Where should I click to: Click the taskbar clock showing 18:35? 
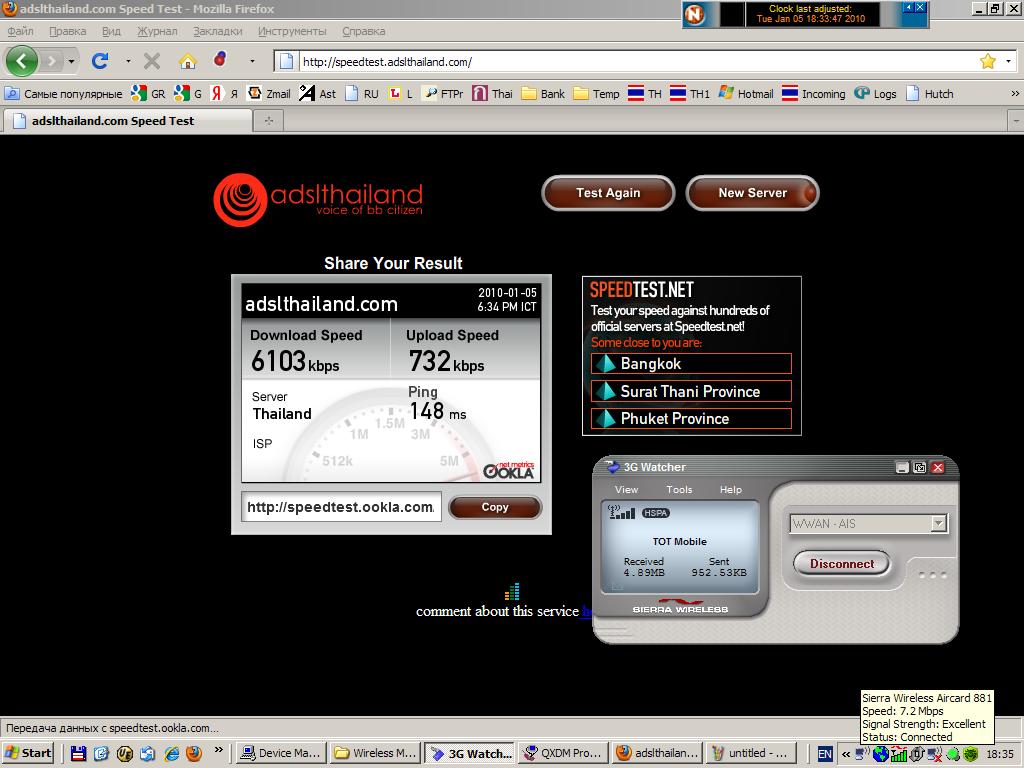[1000, 754]
